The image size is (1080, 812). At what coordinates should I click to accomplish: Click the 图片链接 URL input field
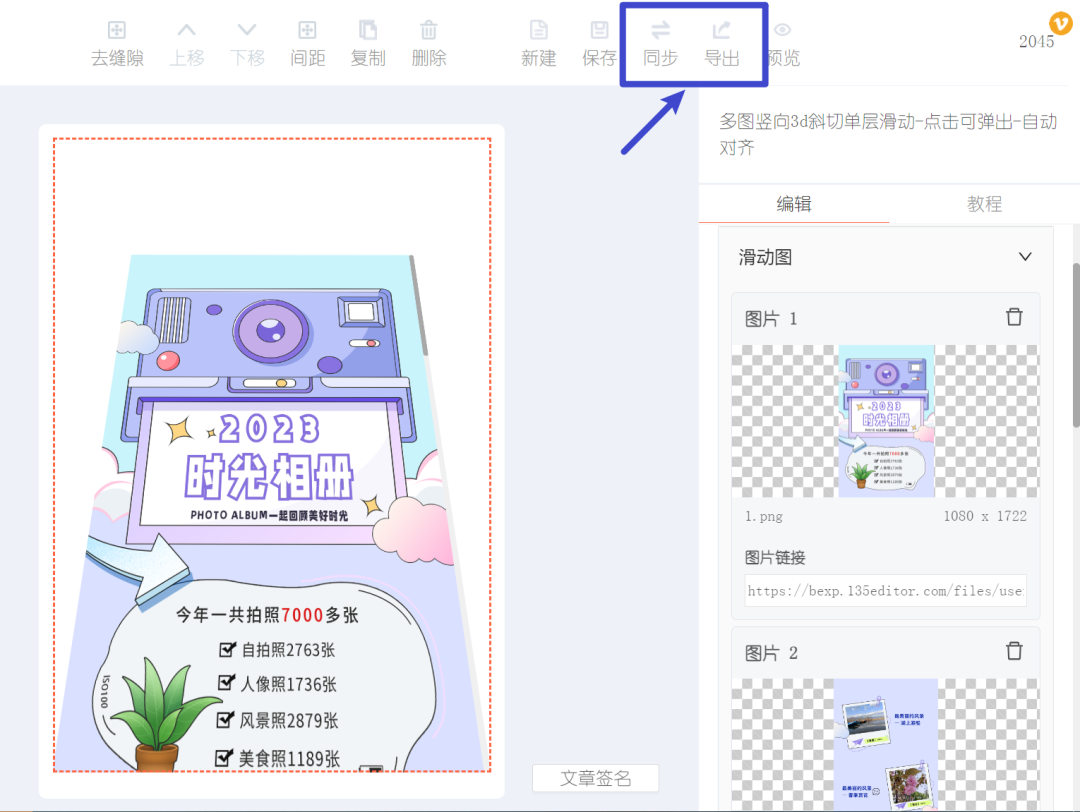click(885, 591)
